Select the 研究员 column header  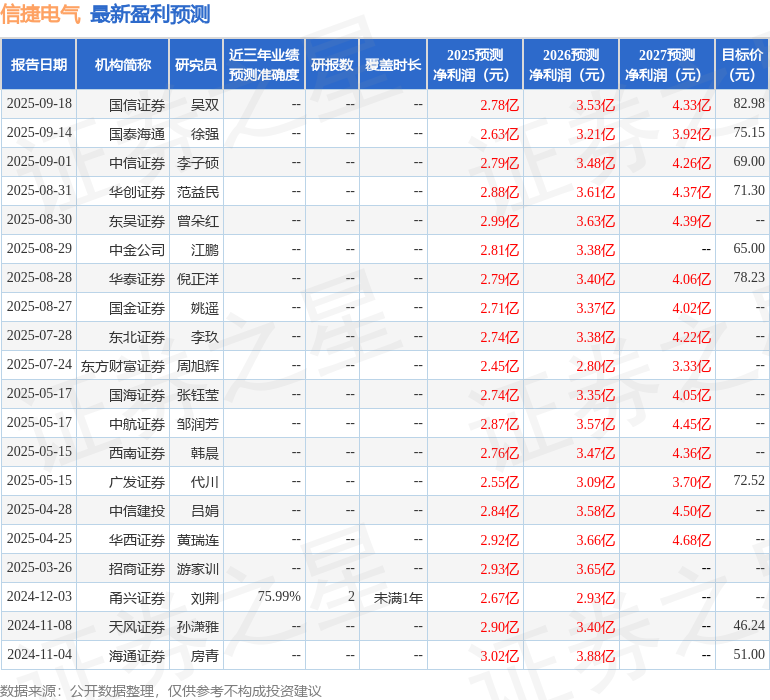coord(196,64)
